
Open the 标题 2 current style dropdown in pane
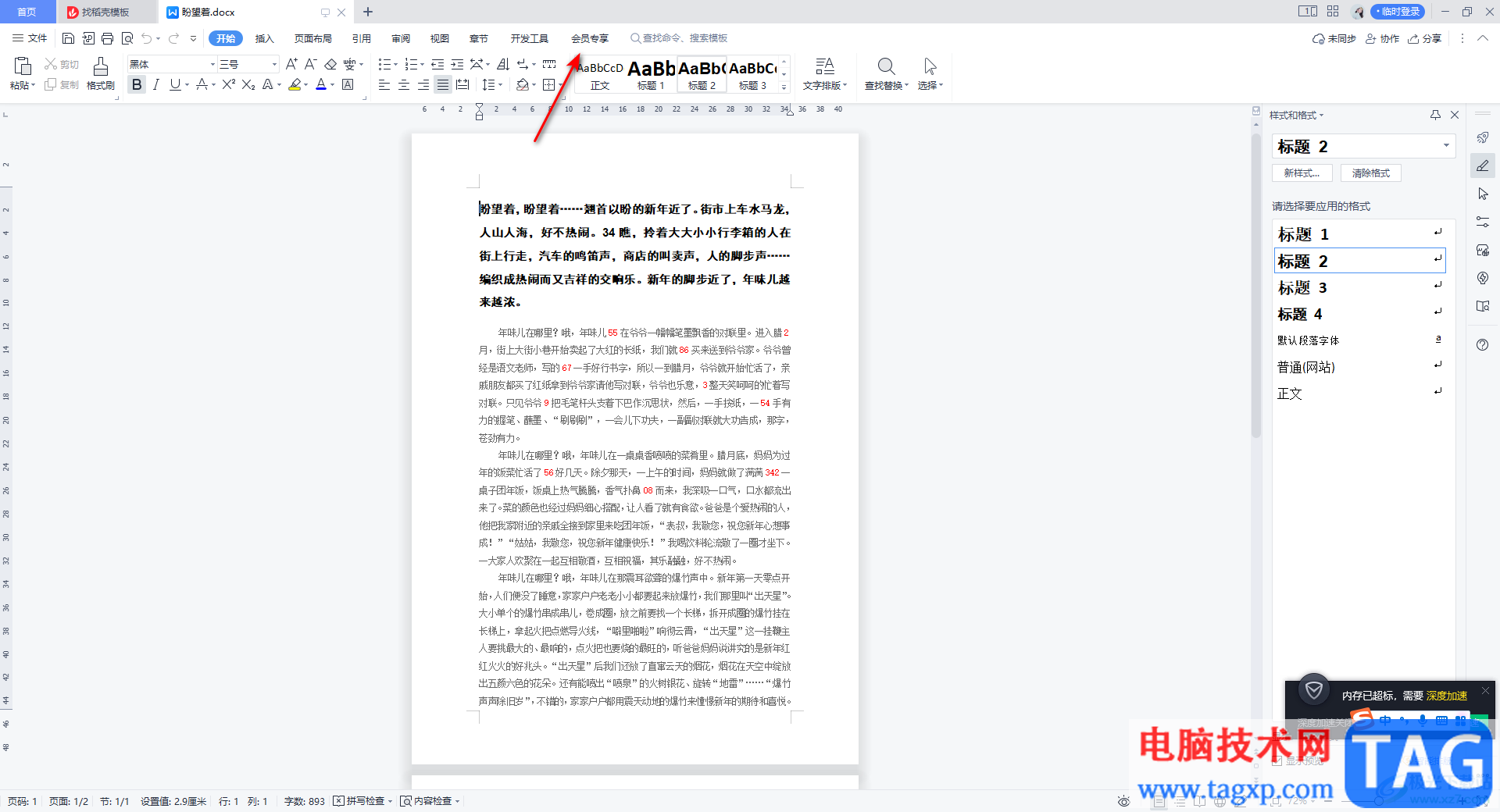1446,146
